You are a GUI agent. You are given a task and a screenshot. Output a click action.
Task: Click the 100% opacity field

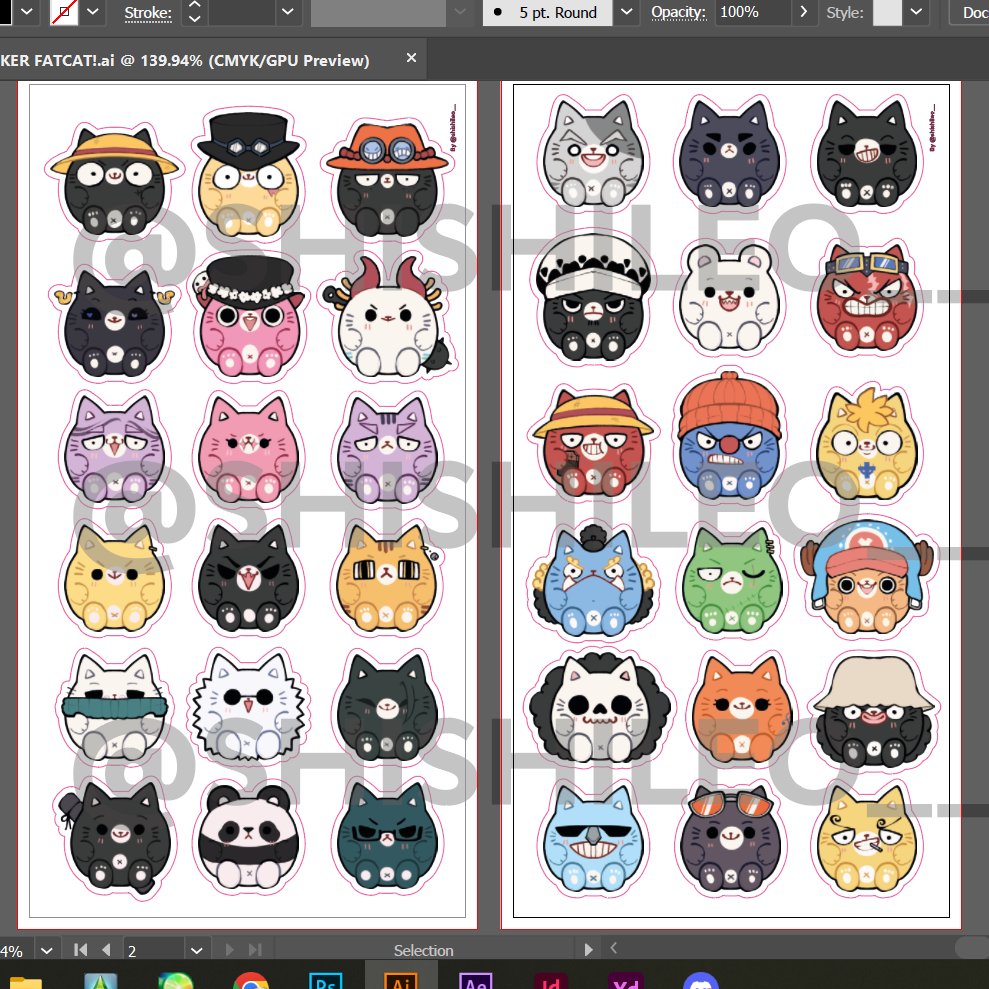(752, 12)
